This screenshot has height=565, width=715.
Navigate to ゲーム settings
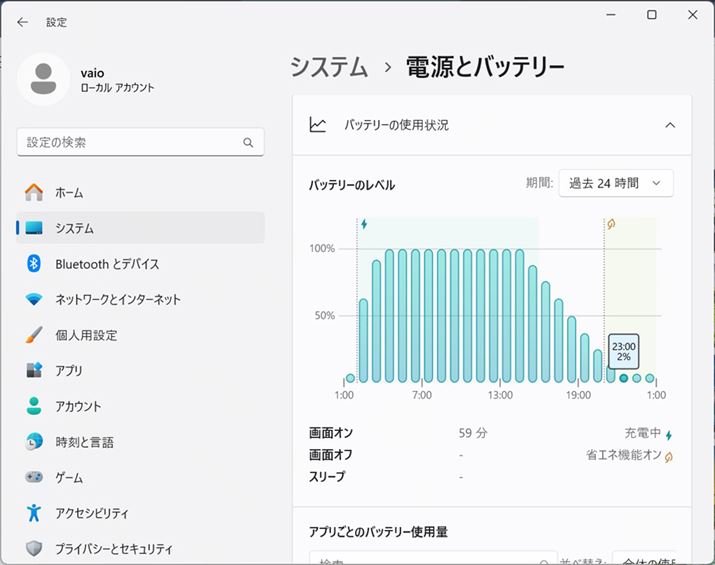[69, 478]
